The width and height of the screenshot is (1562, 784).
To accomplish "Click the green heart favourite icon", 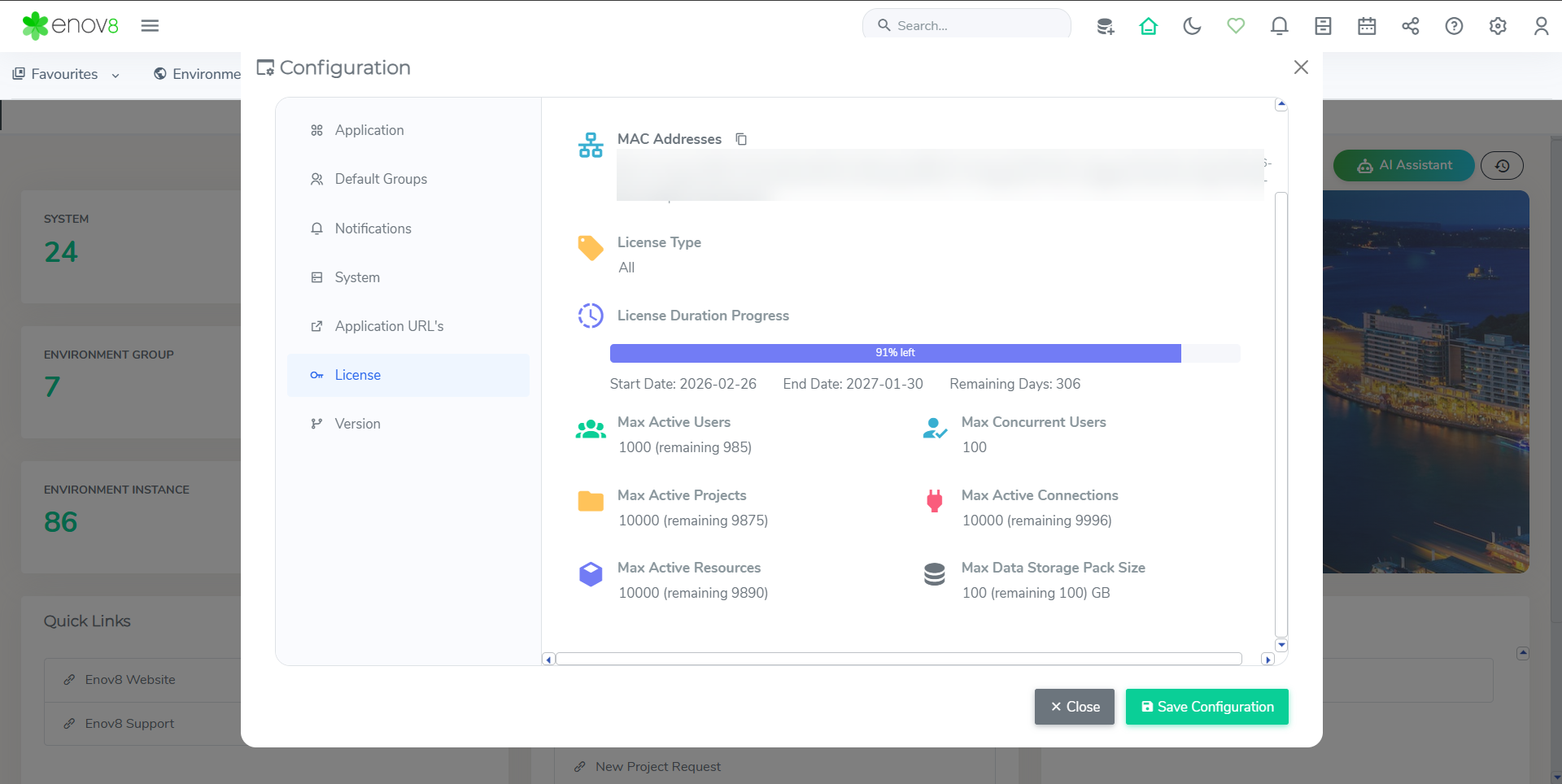I will 1236,26.
